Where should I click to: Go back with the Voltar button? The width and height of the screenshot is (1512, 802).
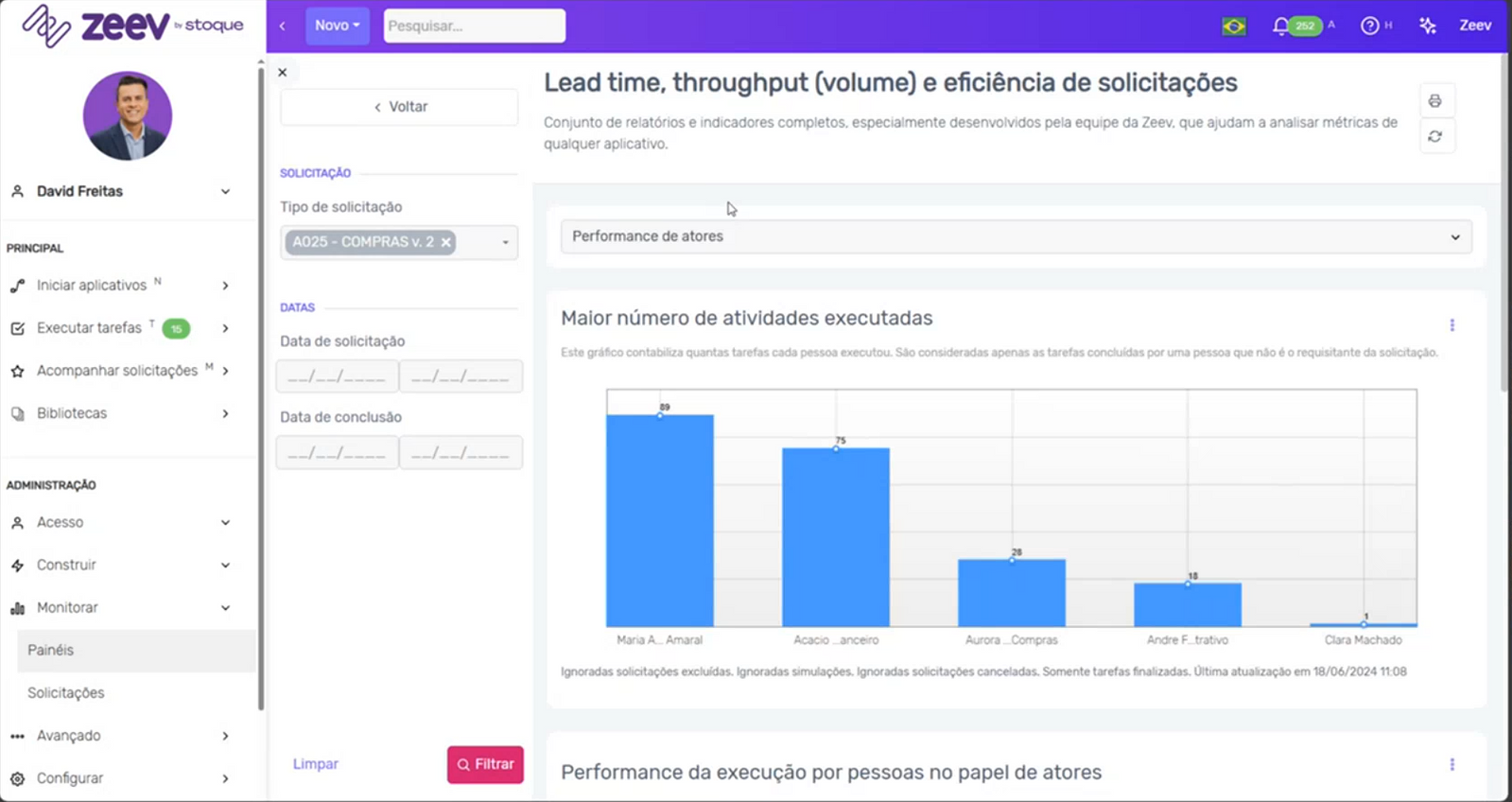pyautogui.click(x=399, y=107)
